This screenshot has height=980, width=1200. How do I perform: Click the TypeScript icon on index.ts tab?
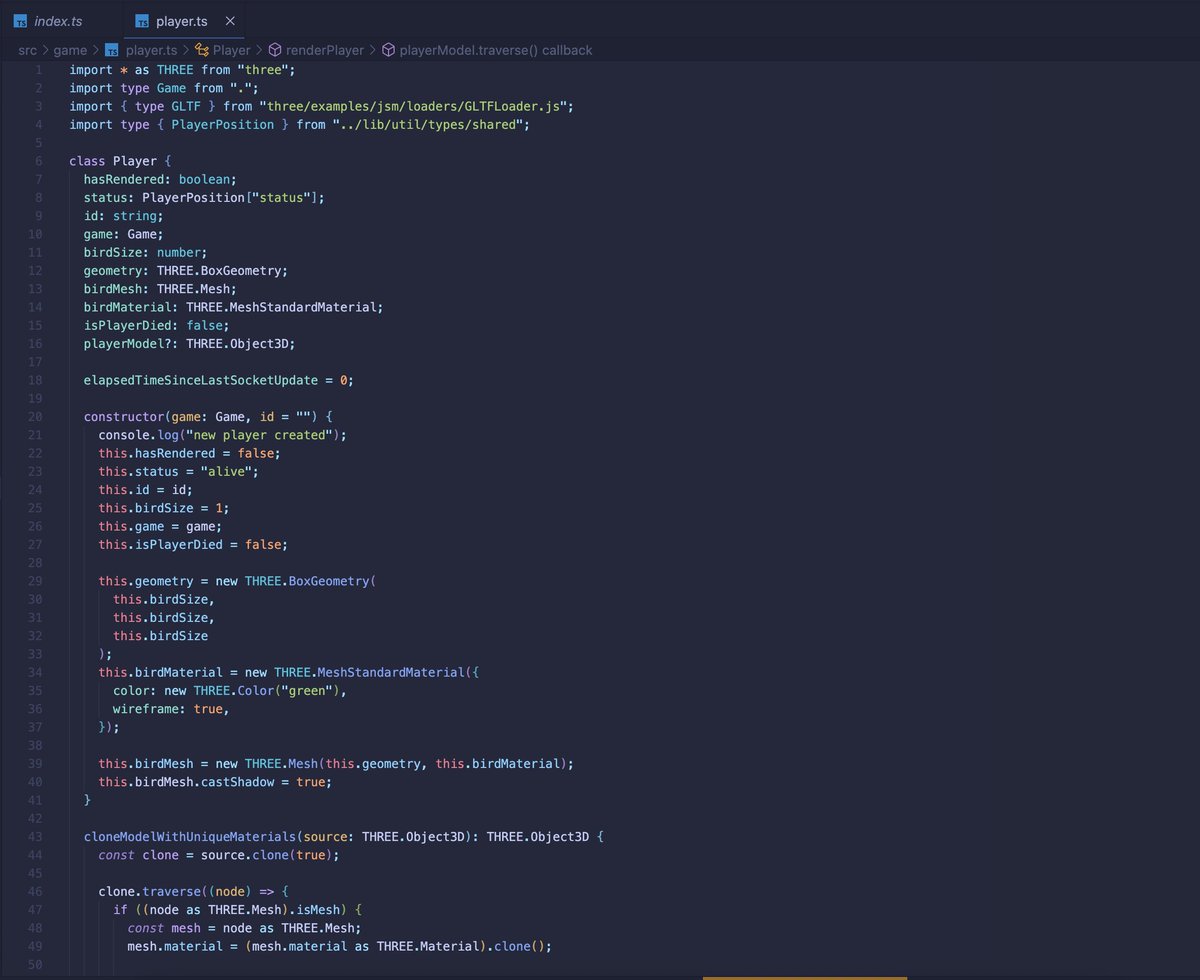(21, 21)
